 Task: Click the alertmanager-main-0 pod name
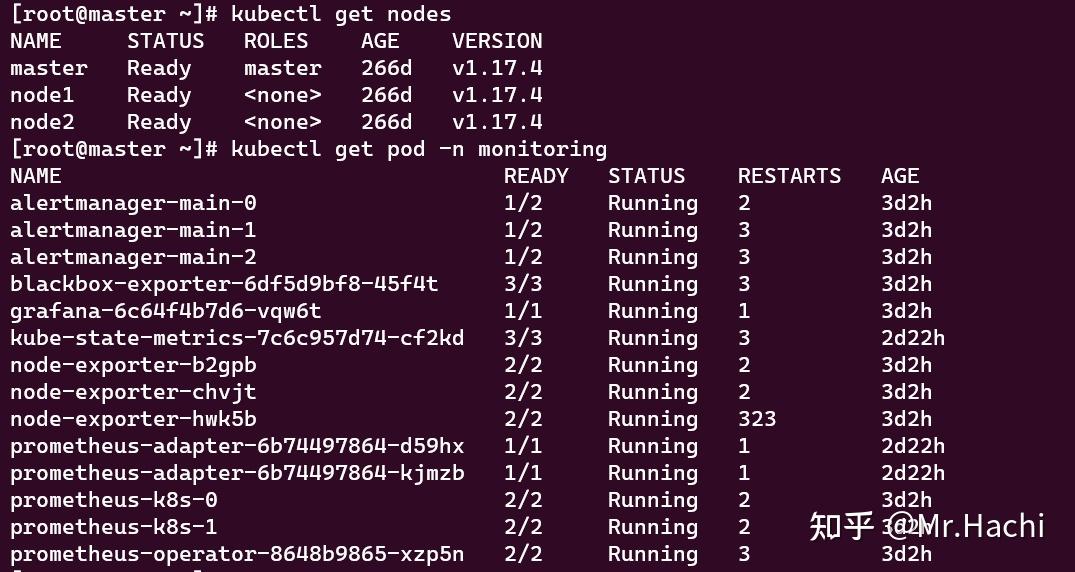click(133, 203)
